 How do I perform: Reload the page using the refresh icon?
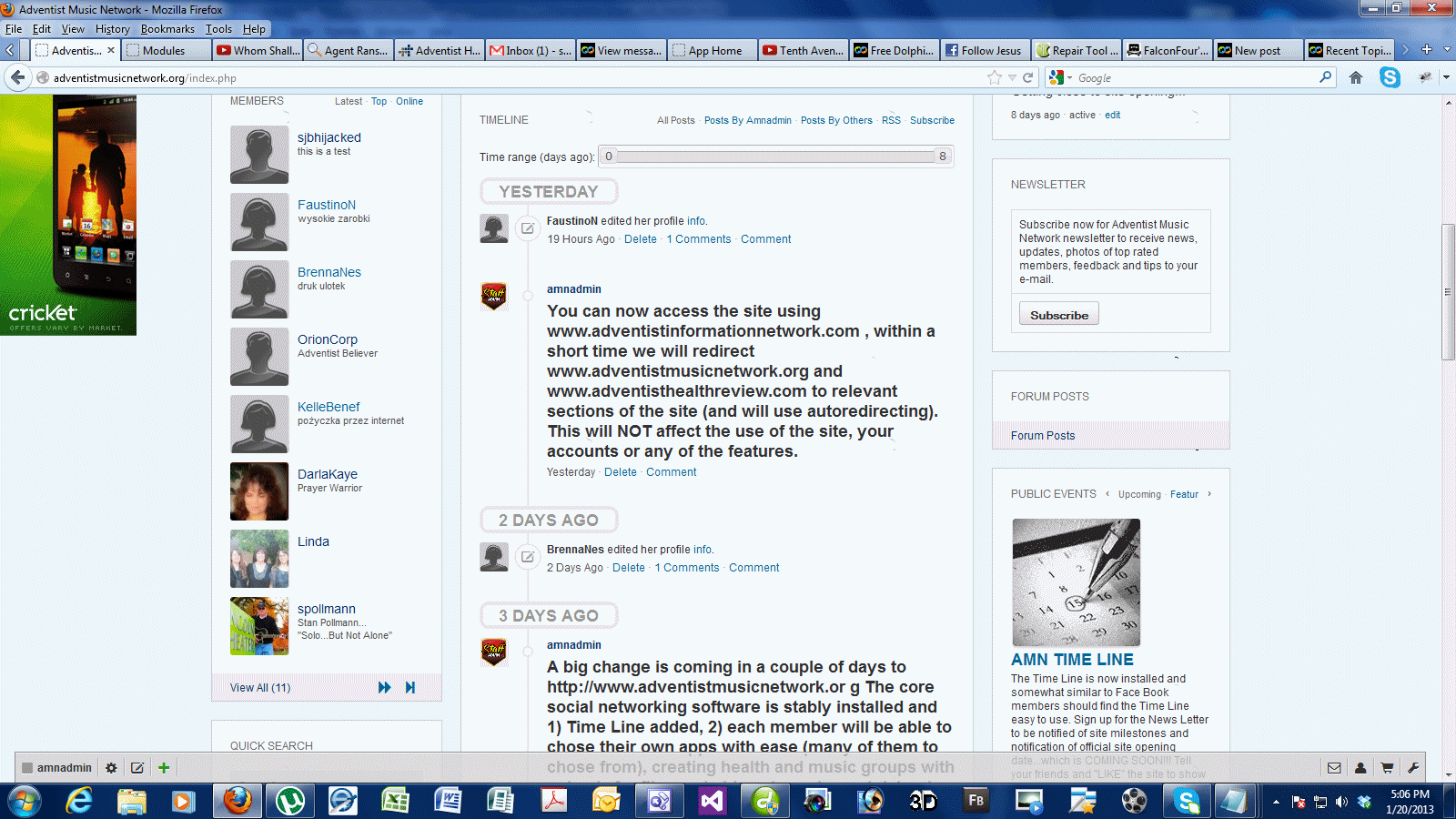tap(1028, 78)
